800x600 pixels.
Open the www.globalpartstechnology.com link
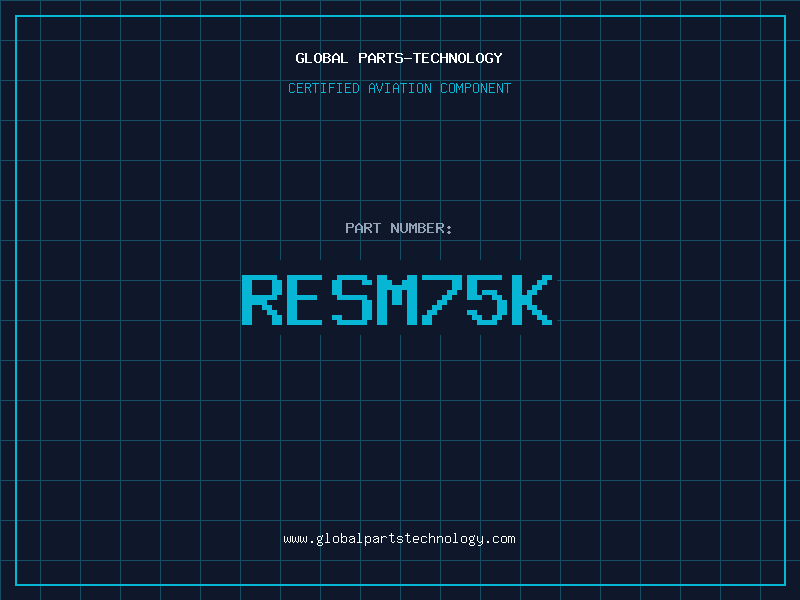399,539
